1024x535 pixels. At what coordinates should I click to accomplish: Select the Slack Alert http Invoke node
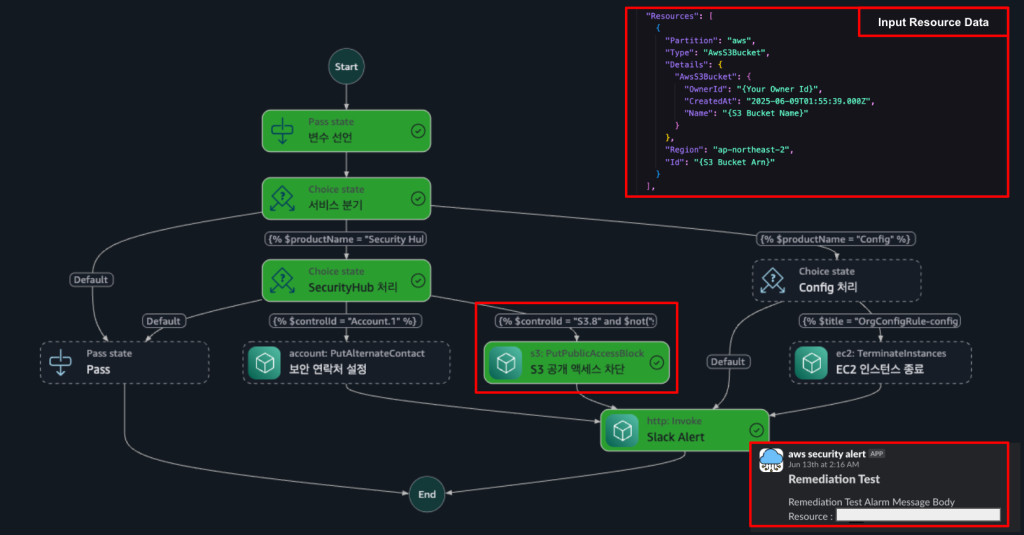(684, 430)
